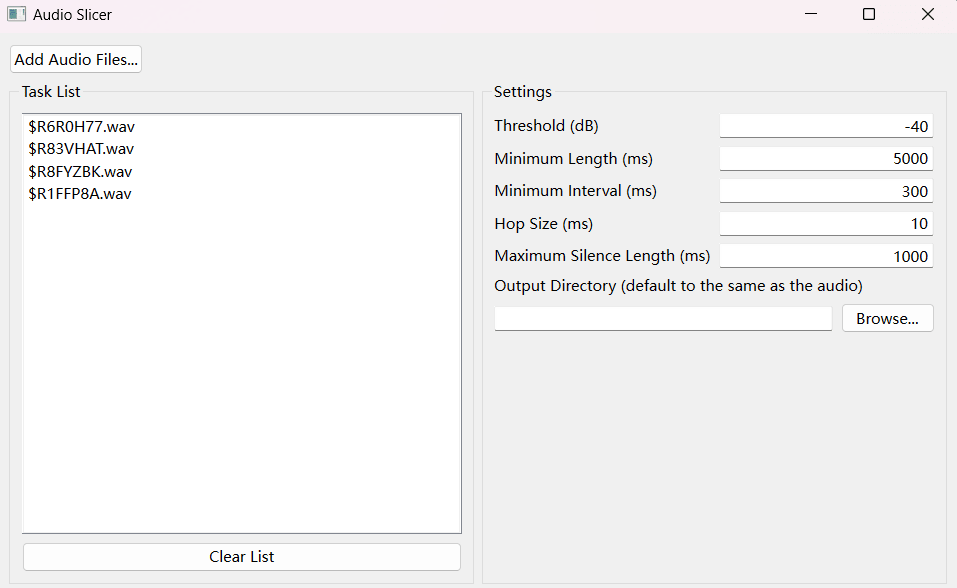Viewport: 957px width, 588px height.
Task: Pick $R1FFP8A.wav from the task list
Action: tap(80, 193)
